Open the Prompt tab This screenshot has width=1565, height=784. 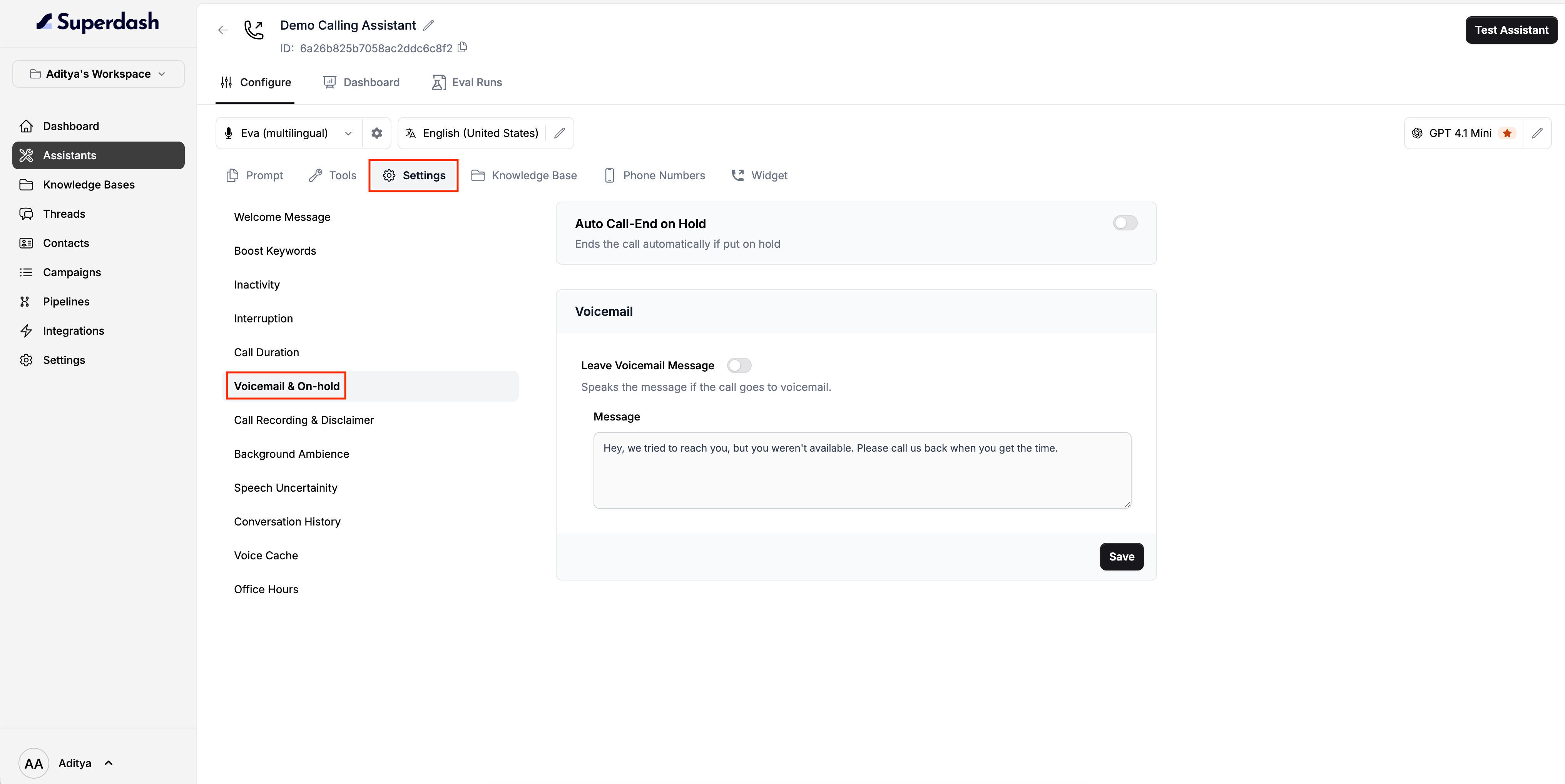coord(254,175)
